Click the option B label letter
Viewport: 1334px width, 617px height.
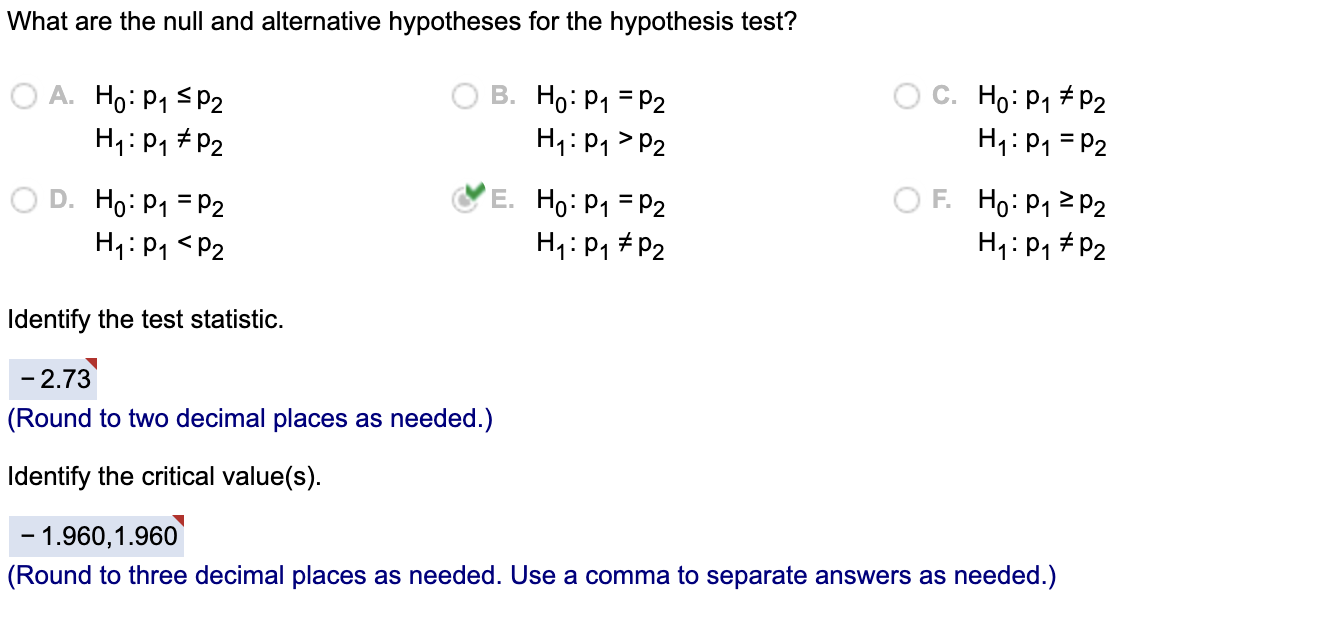click(500, 96)
